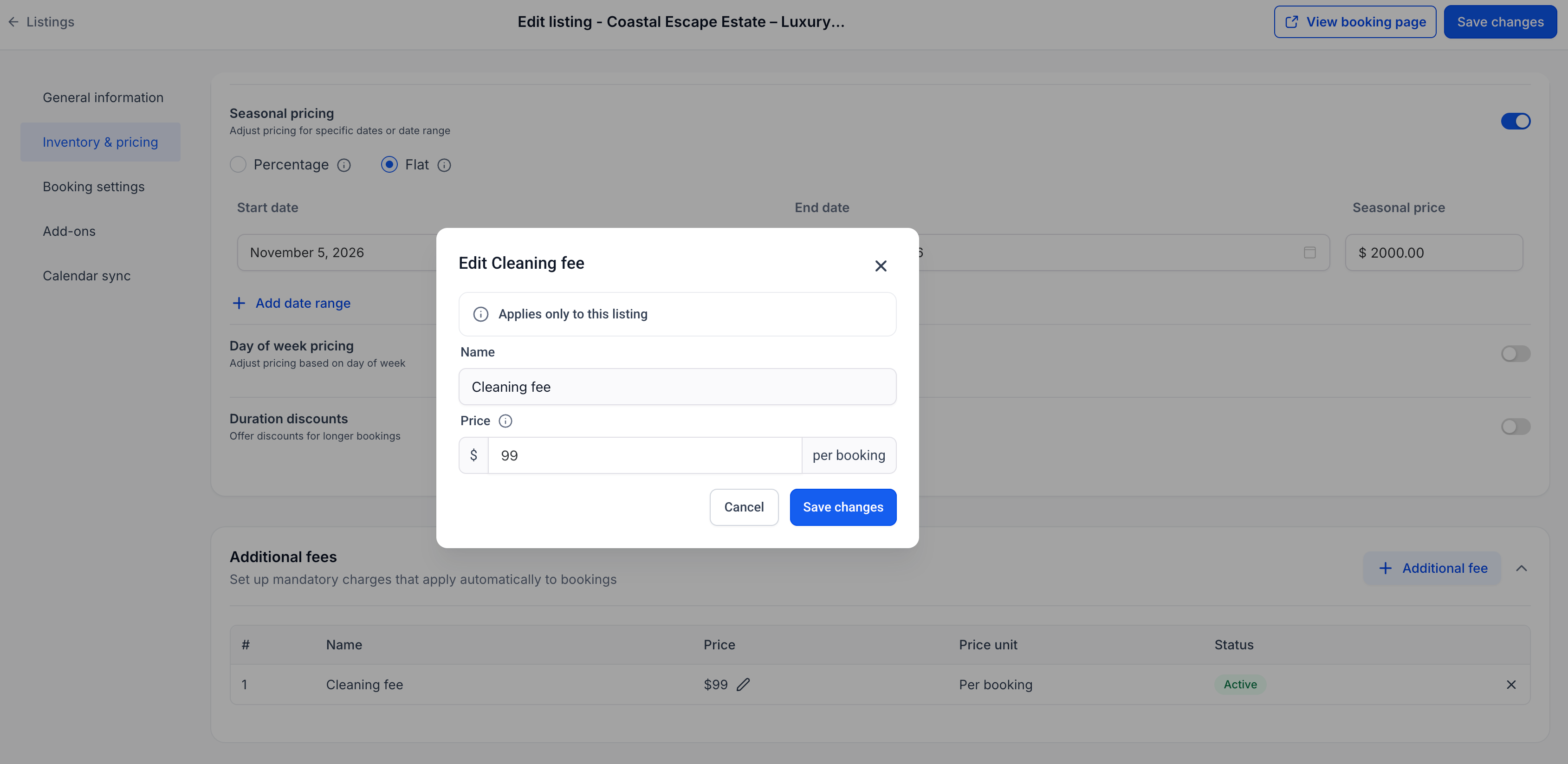
Task: Click Cancel in the dialog
Action: tap(744, 507)
